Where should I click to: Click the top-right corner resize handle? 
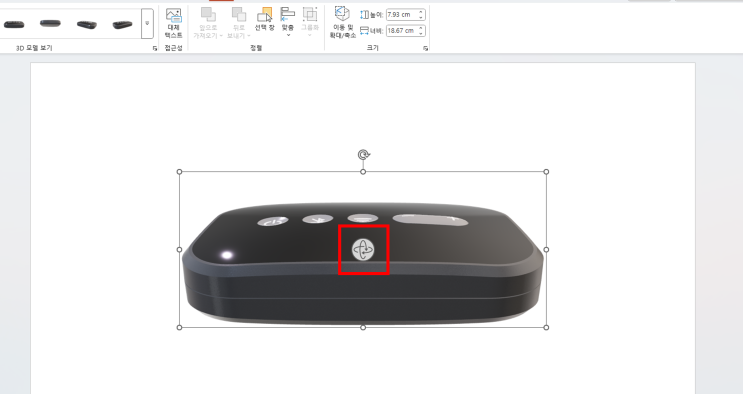[x=546, y=172]
